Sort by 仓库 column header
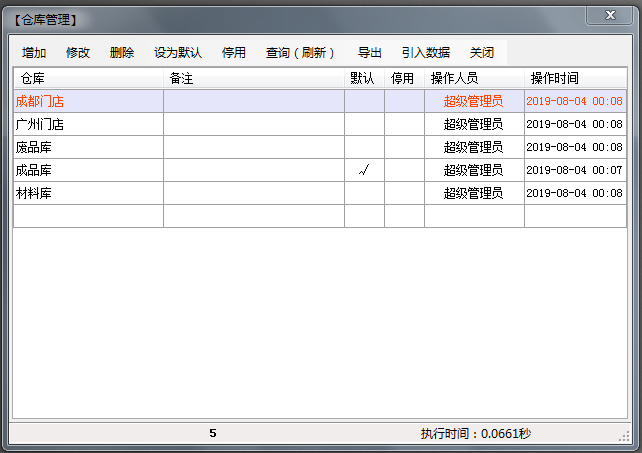Viewport: 642px width, 453px height. (x=88, y=78)
